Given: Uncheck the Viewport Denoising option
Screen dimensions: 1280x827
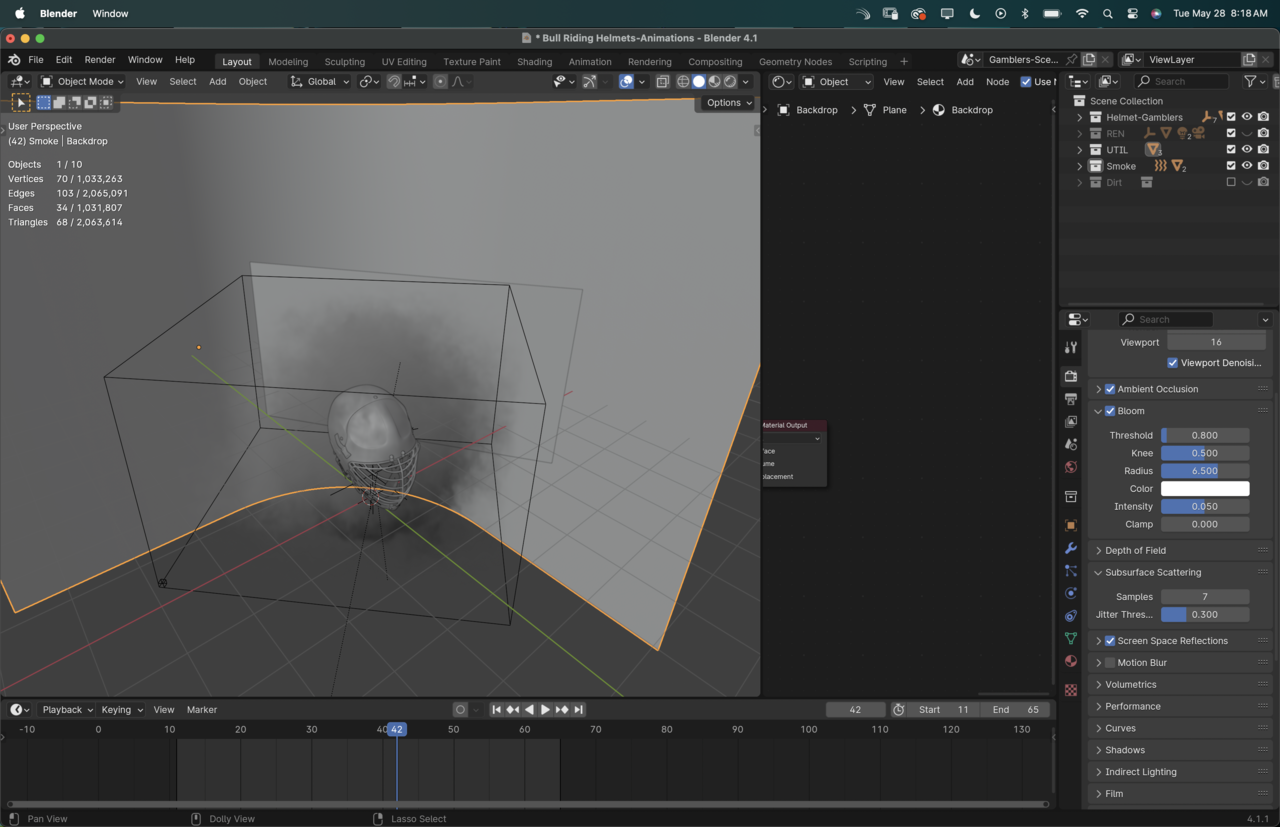Looking at the screenshot, I should click(x=1173, y=363).
